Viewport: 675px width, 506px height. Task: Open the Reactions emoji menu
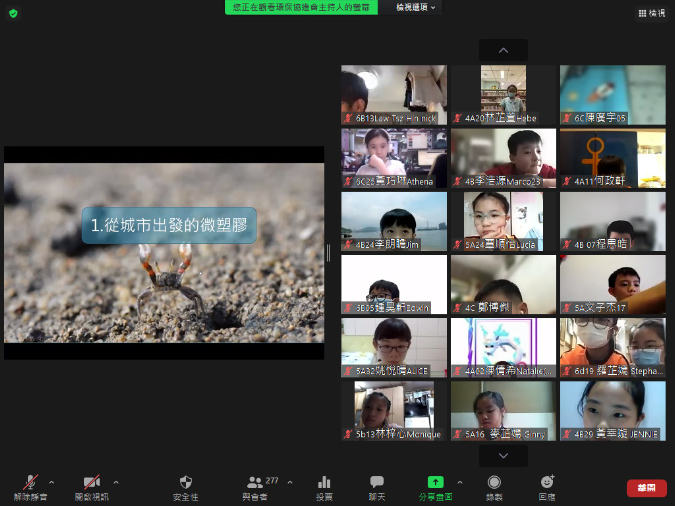[x=547, y=485]
